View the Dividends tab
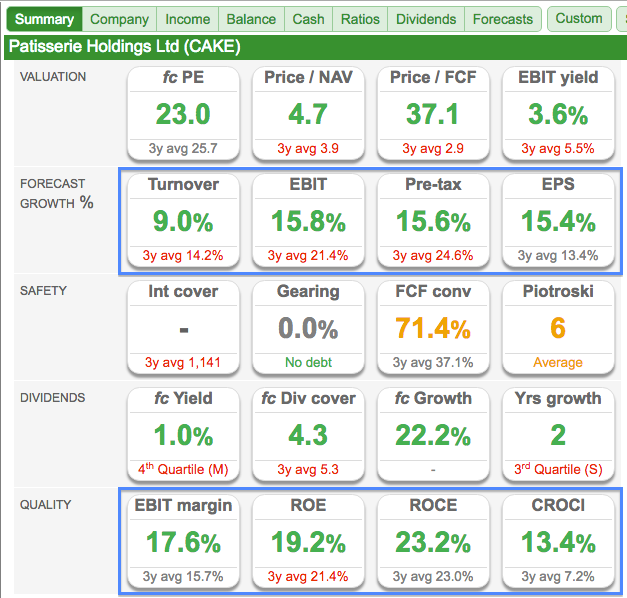 point(426,19)
